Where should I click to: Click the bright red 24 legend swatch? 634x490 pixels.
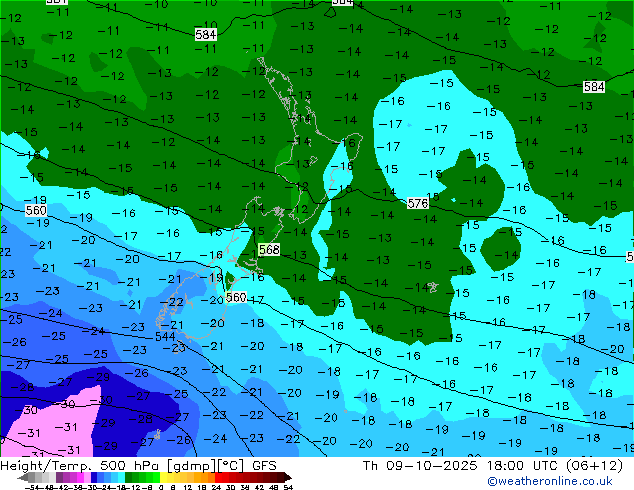218,477
